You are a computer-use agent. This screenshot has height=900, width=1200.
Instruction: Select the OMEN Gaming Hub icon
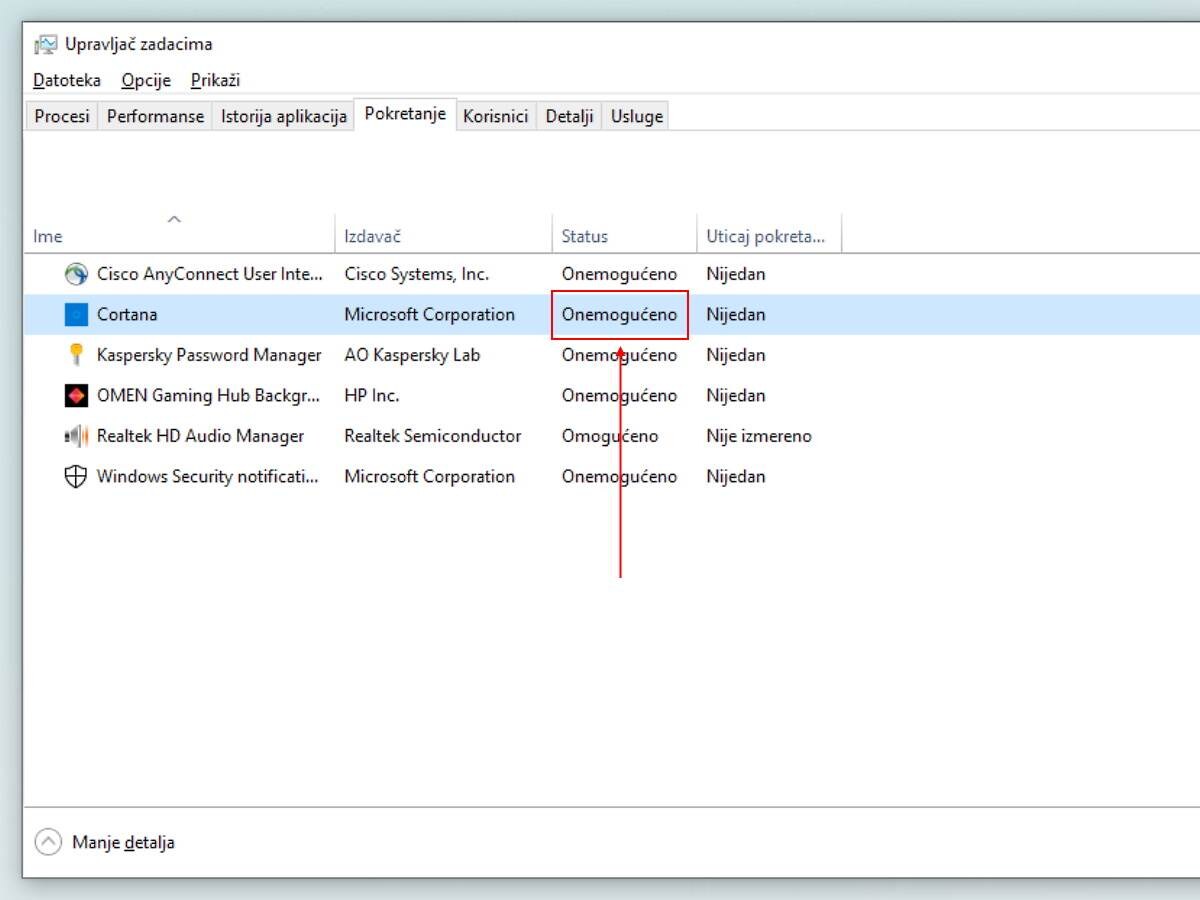click(75, 395)
